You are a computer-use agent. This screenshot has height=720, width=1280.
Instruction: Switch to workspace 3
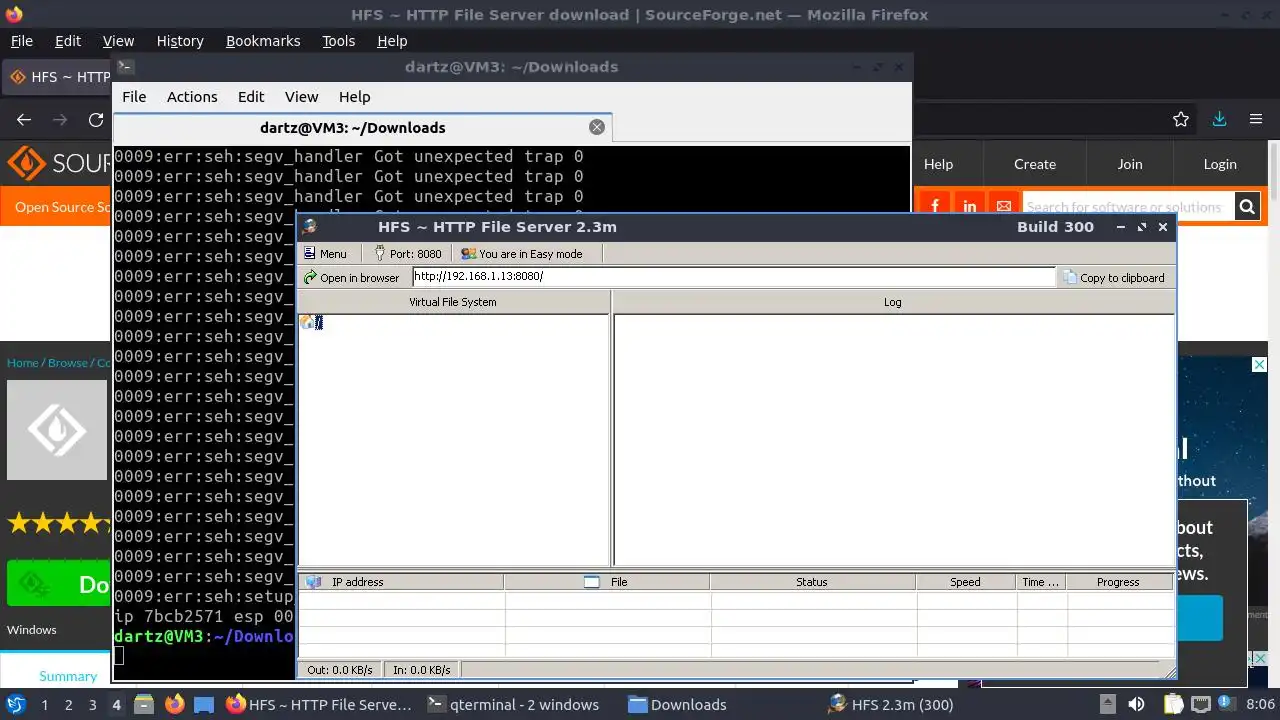[x=92, y=705]
